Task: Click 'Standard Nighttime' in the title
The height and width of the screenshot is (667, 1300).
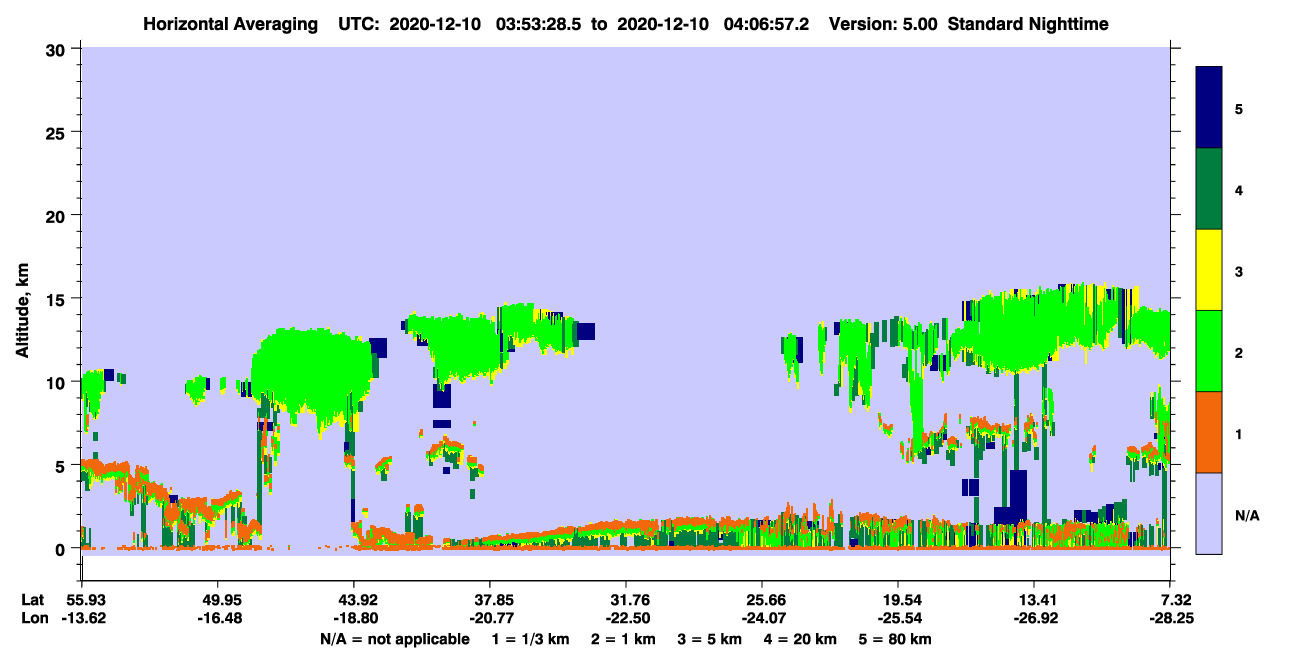Action: click(x=1028, y=24)
